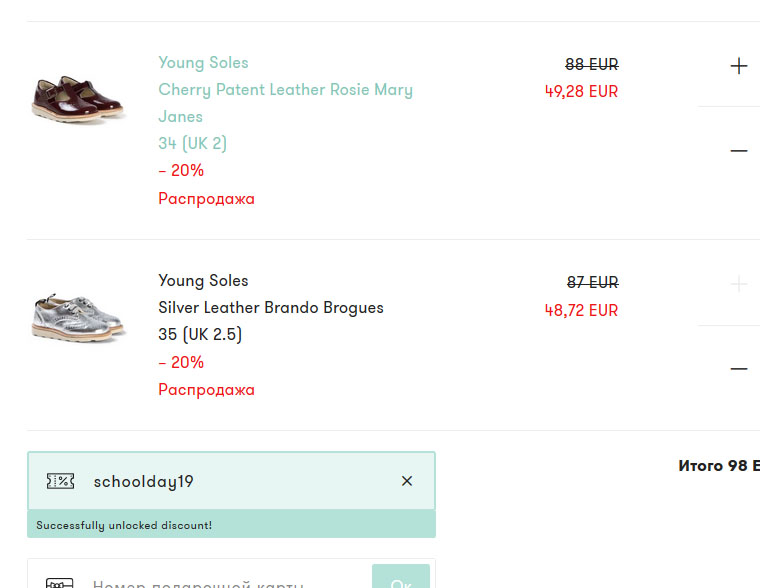Increase quantity of Cherry Patent Mary Janes
The height and width of the screenshot is (588, 760).
(x=739, y=67)
